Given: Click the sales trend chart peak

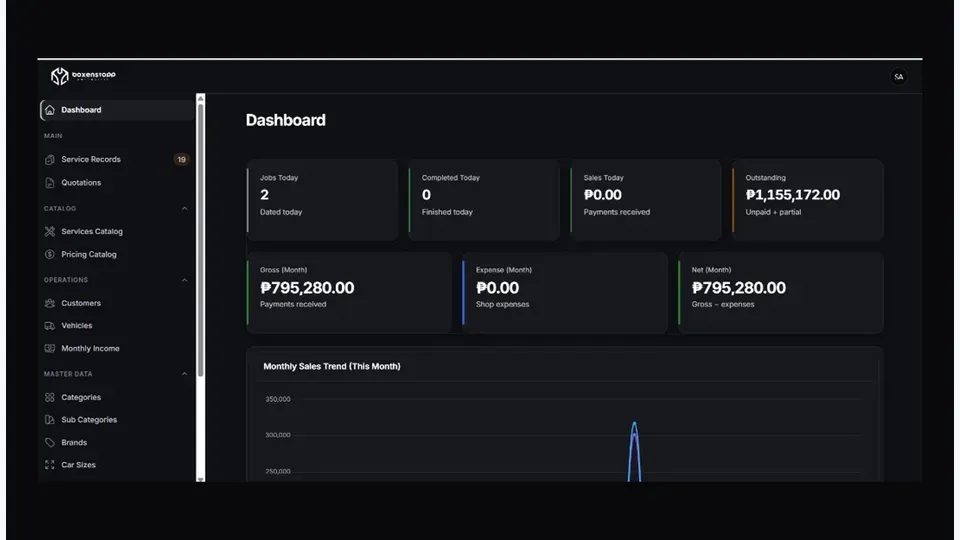Looking at the screenshot, I should (634, 424).
